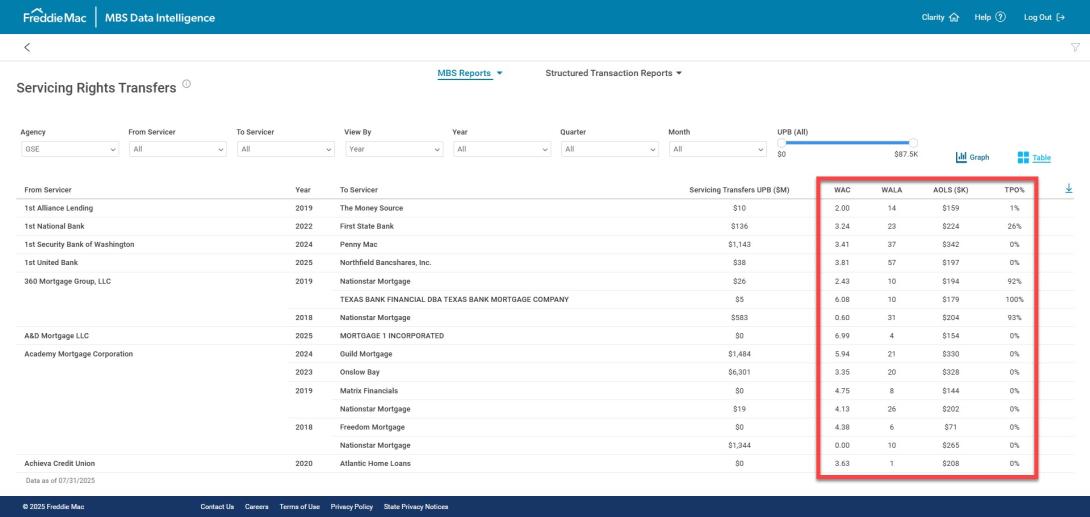This screenshot has height=517, width=1090.
Task: Click the Graph bar chart icon
Action: point(961,157)
